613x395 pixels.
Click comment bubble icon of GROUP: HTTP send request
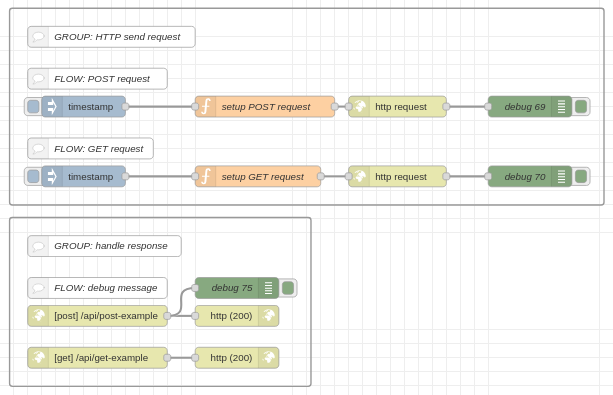tap(38, 37)
